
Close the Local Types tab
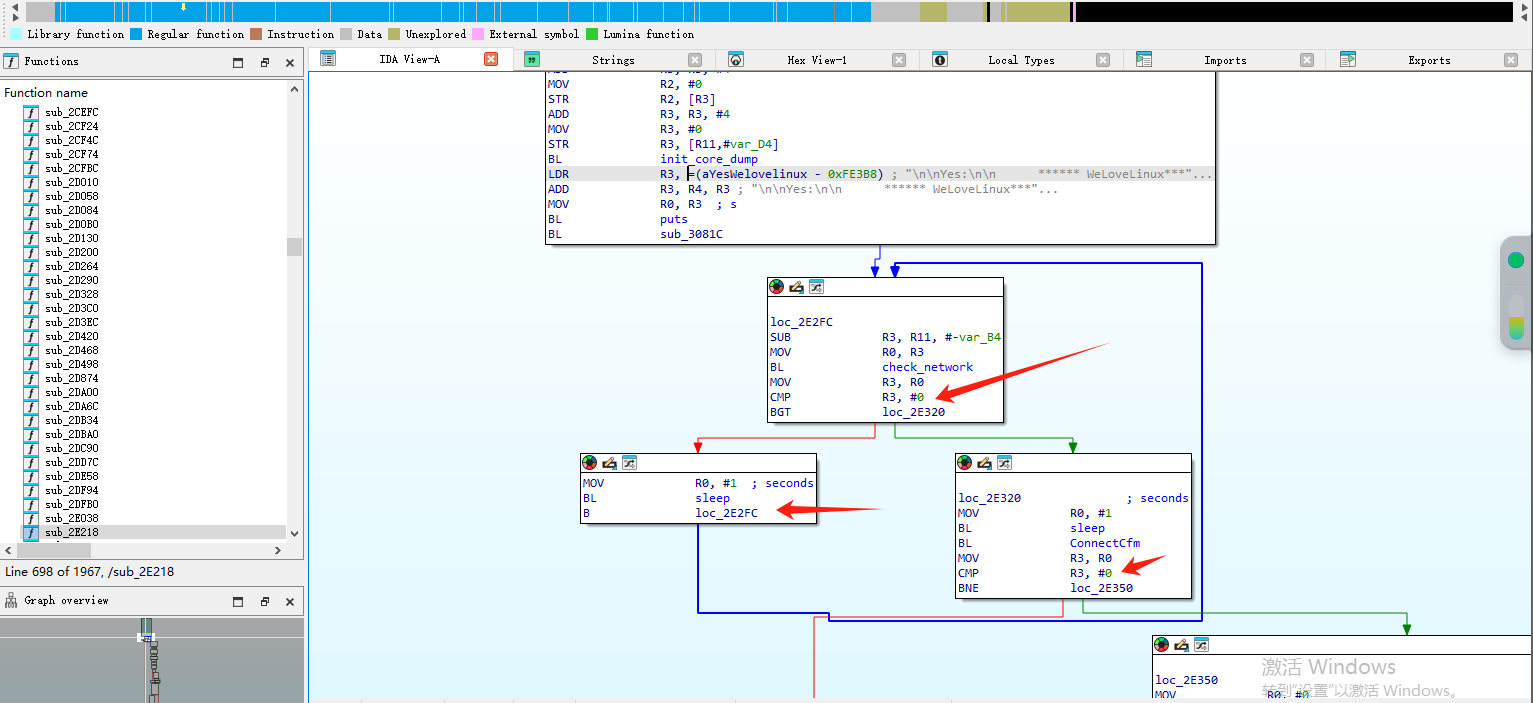click(x=1103, y=60)
